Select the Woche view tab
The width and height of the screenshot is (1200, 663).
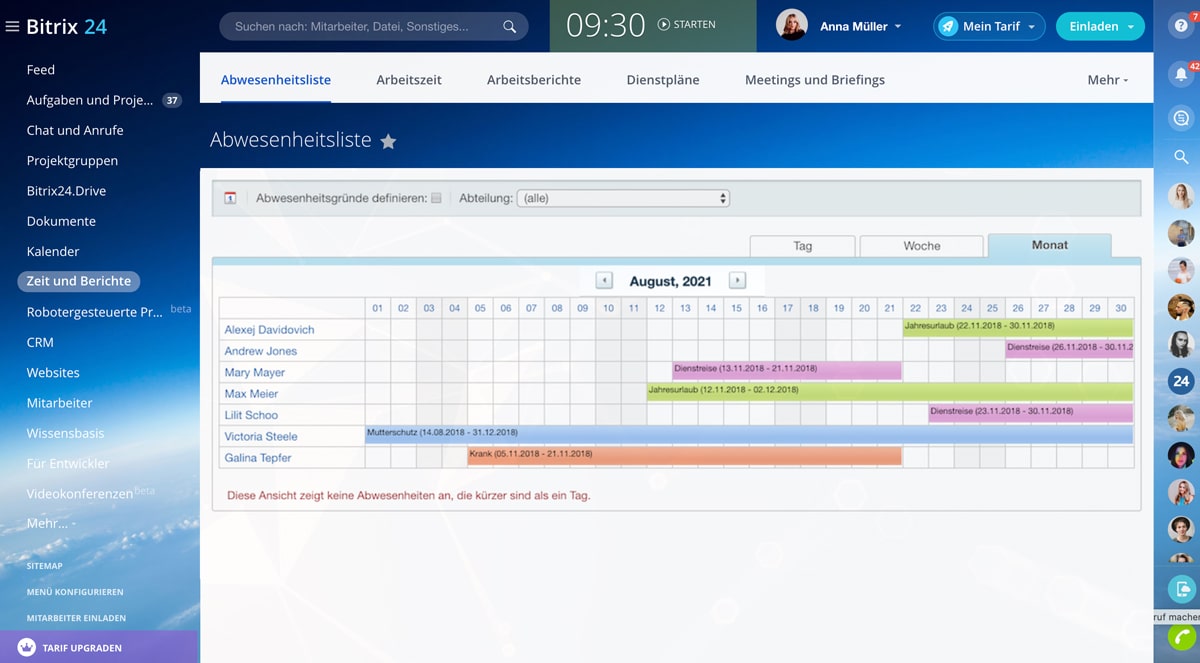921,246
